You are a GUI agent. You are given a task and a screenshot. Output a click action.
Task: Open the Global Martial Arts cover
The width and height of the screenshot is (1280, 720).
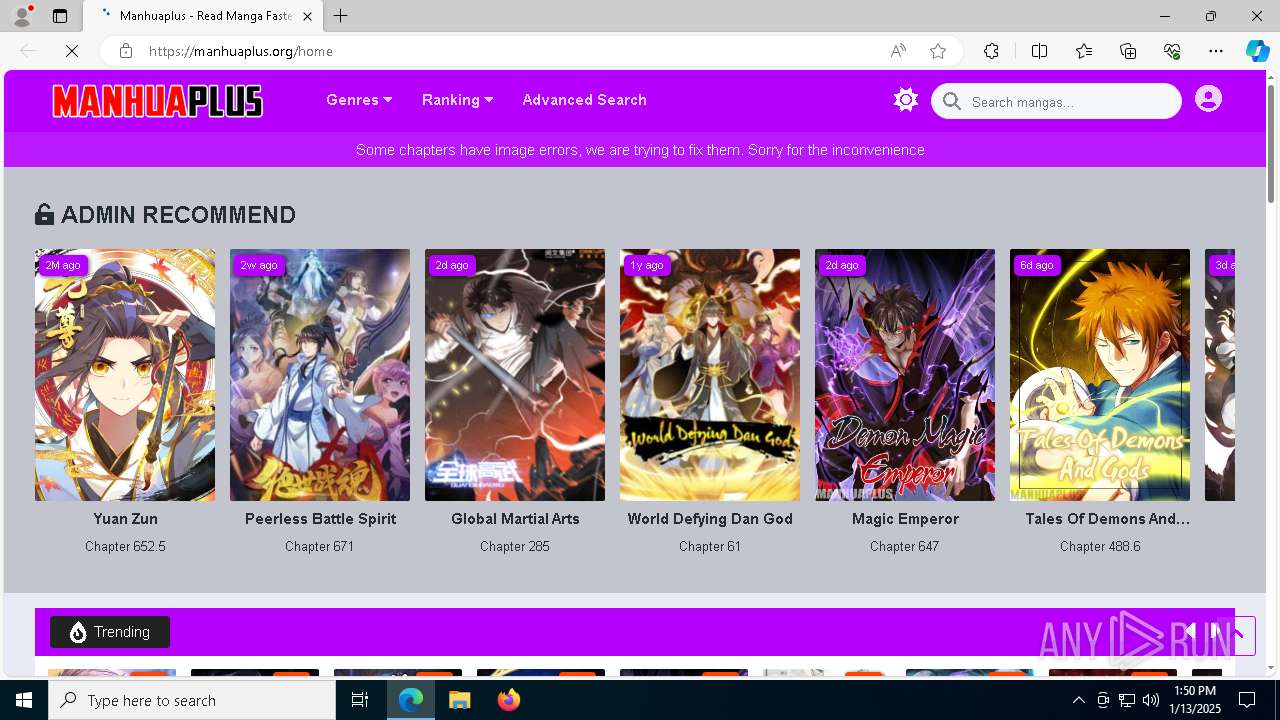[x=515, y=375]
